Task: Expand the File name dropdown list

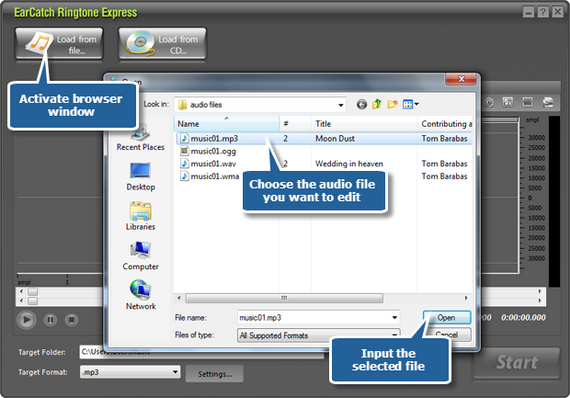Action: [x=394, y=318]
